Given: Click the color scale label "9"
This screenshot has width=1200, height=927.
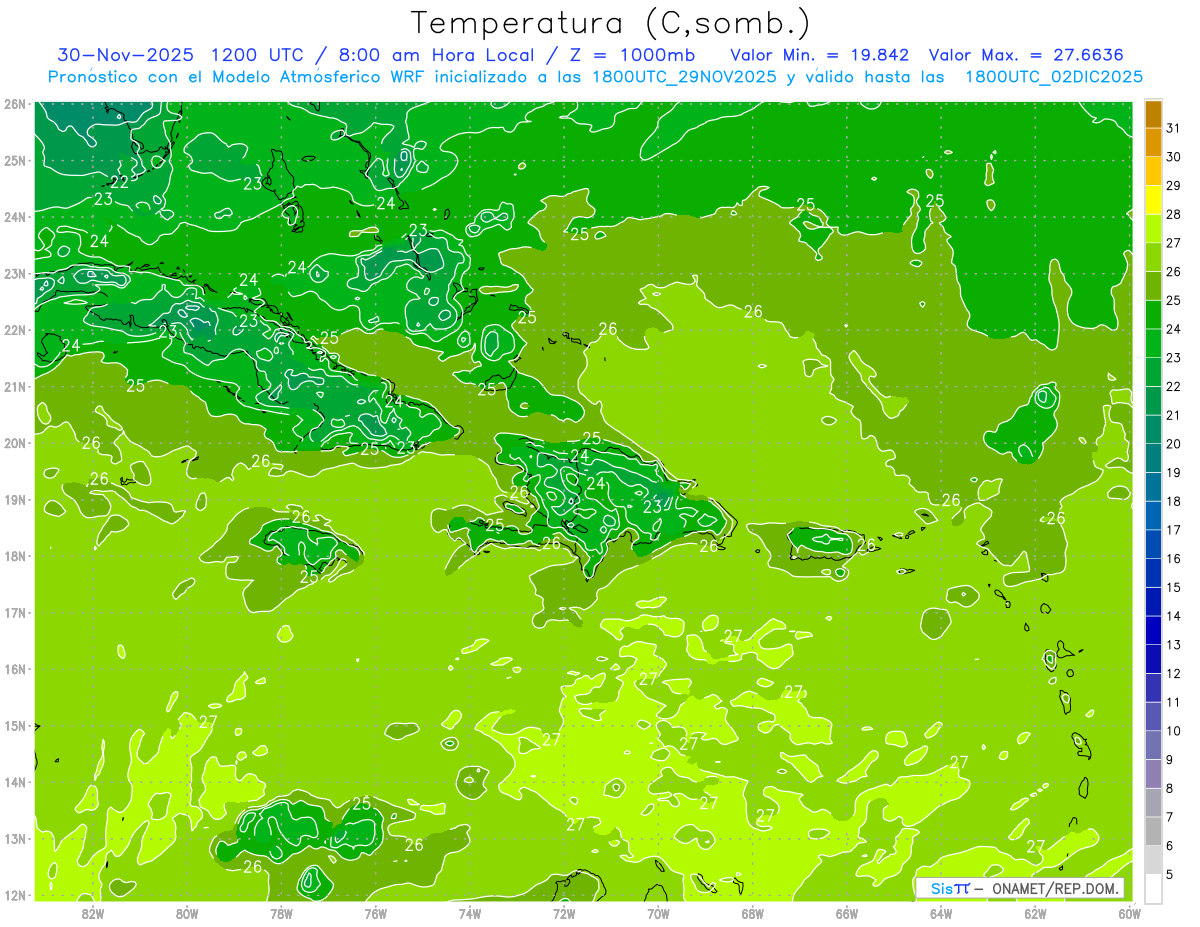Looking at the screenshot, I should (x=1170, y=759).
